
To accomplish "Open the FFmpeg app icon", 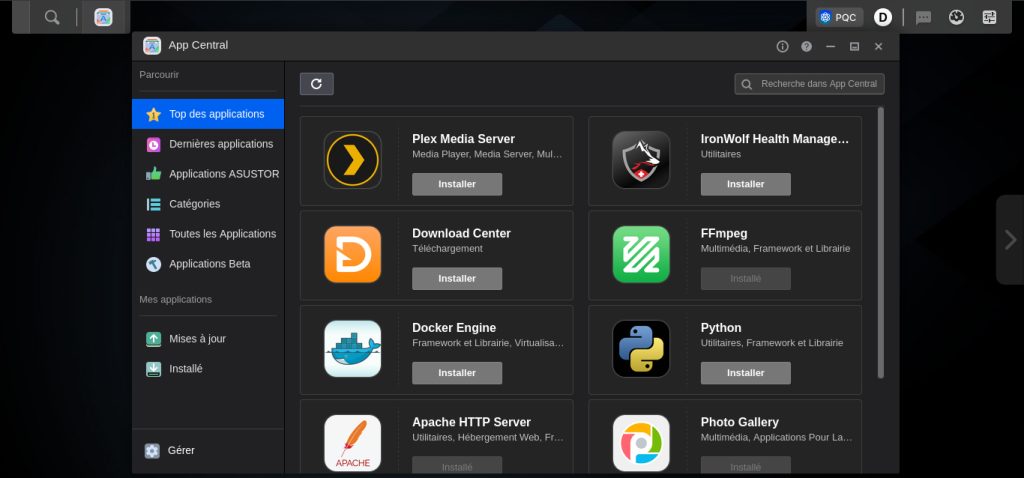I will (x=641, y=255).
